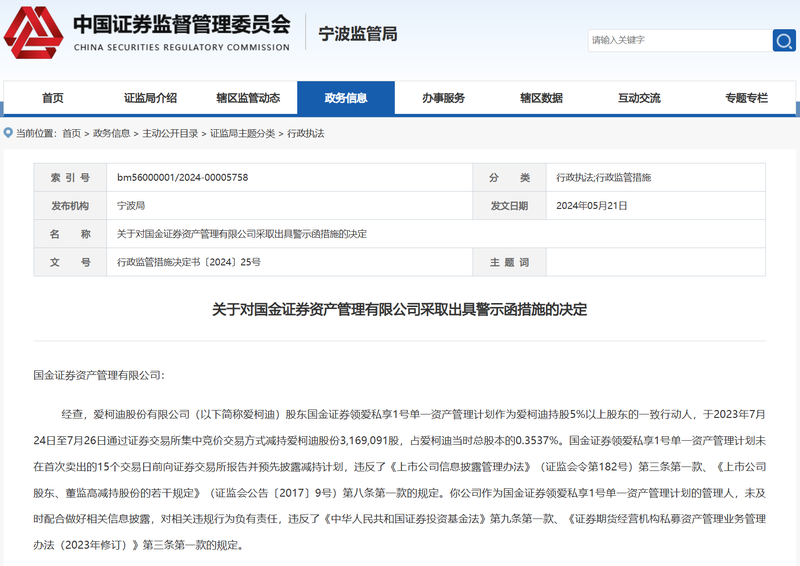Open the 辖区数据 navigation tab
This screenshot has height=566, width=800.
(541, 97)
